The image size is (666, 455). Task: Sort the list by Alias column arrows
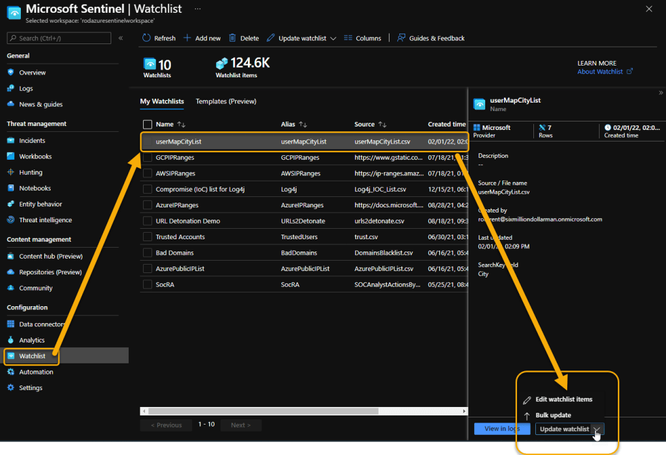[x=303, y=124]
